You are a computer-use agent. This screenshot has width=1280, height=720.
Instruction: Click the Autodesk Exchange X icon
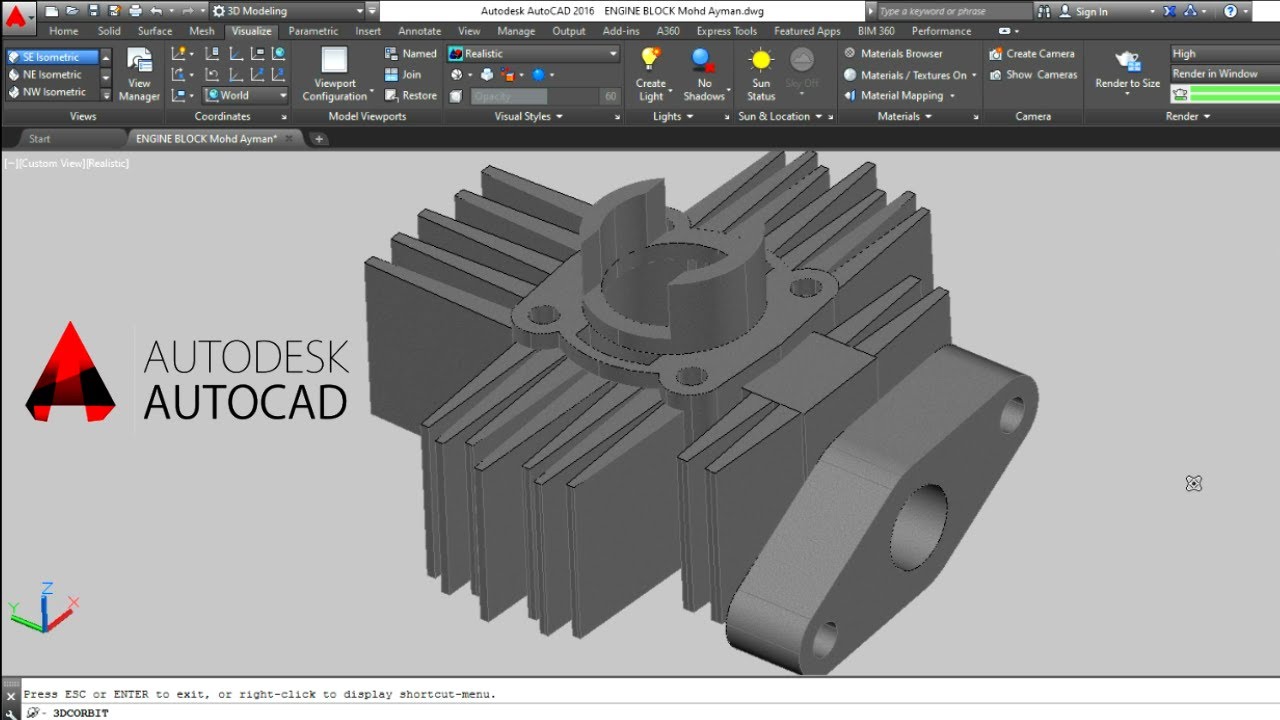(x=1171, y=11)
